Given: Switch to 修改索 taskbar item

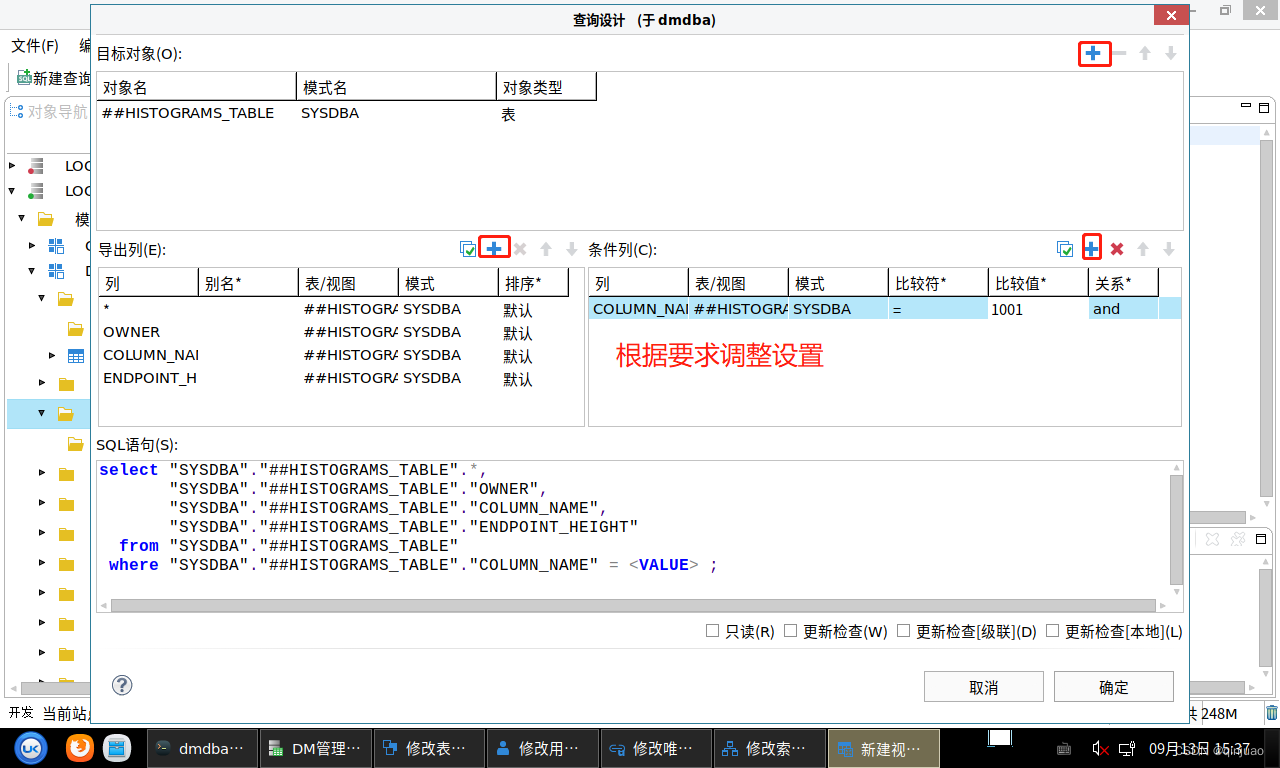Looking at the screenshot, I should pyautogui.click(x=770, y=748).
